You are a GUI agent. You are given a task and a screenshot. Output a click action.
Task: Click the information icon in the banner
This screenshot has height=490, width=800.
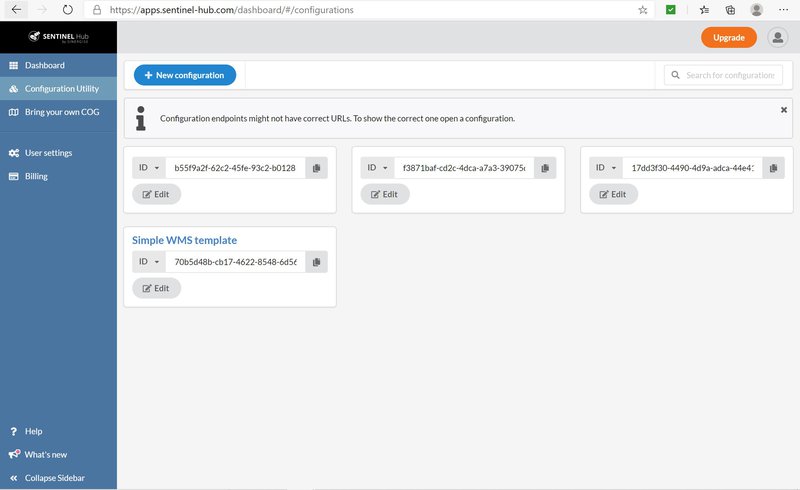coord(141,118)
